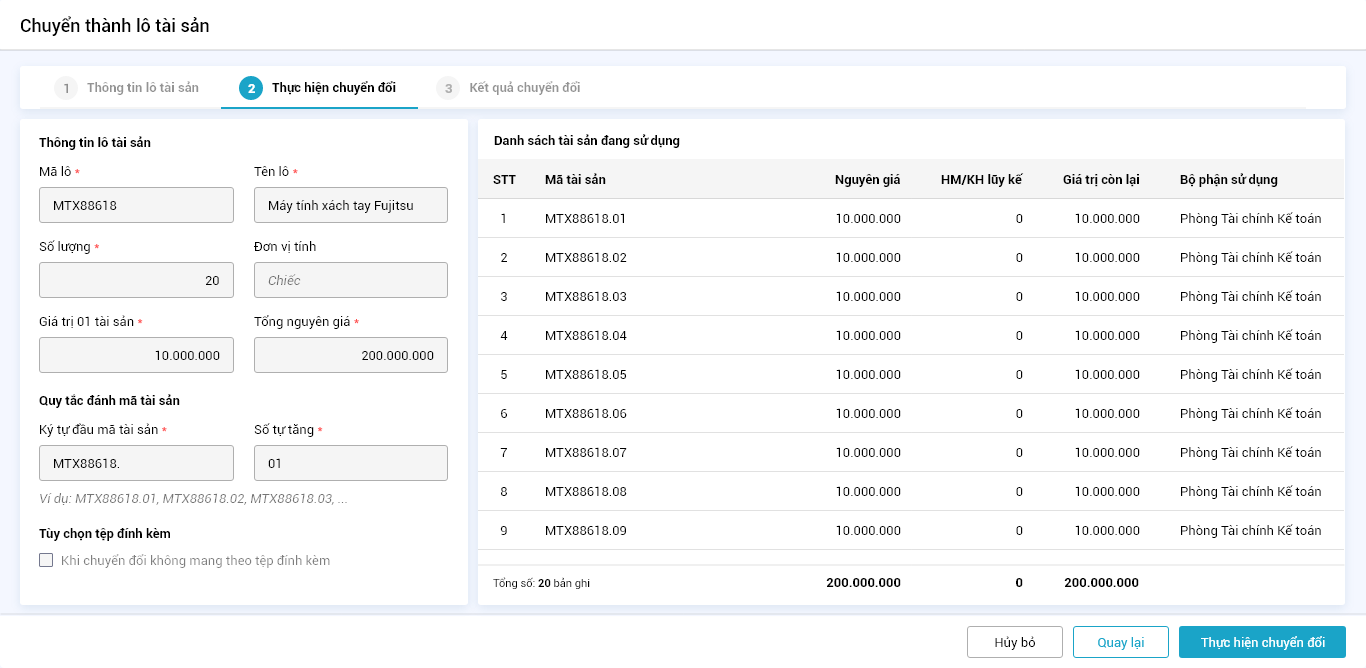Viewport: 1366px width, 668px height.
Task: Click the Mã tài sản column header
Action: [x=575, y=180]
